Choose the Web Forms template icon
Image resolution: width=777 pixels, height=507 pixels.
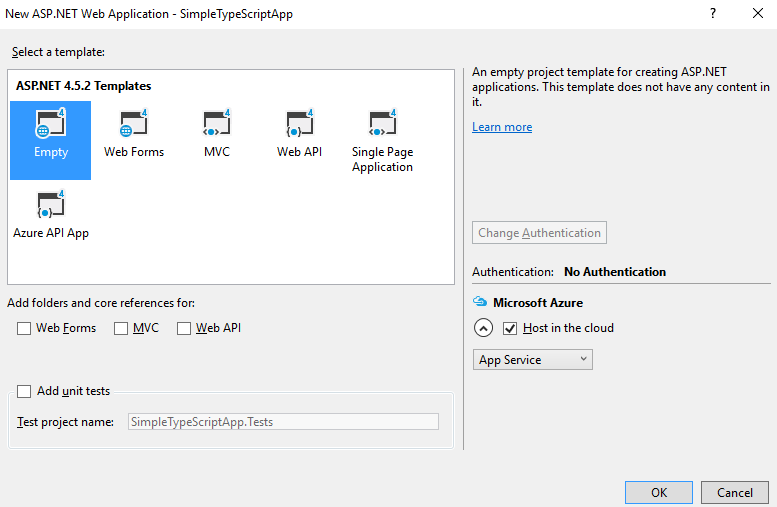[133, 127]
